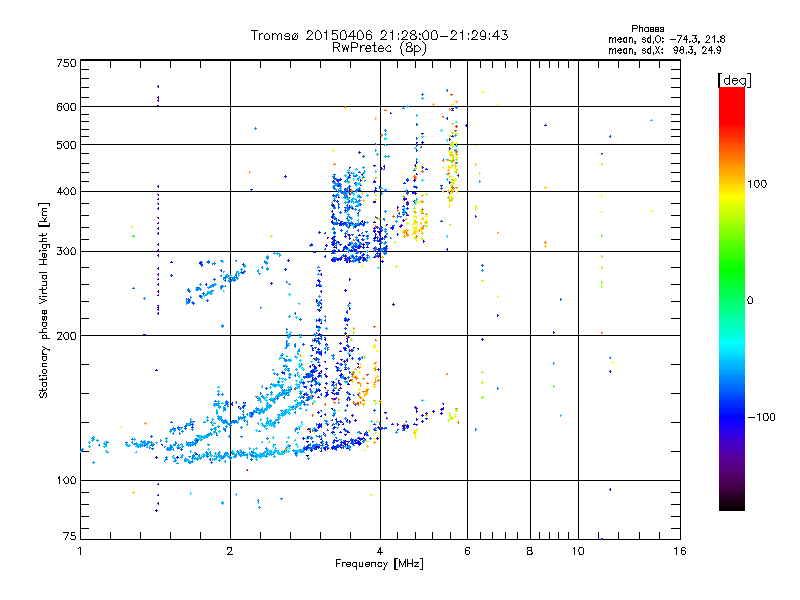
Task: Click the y-axis "600" tick label
Action: point(66,107)
